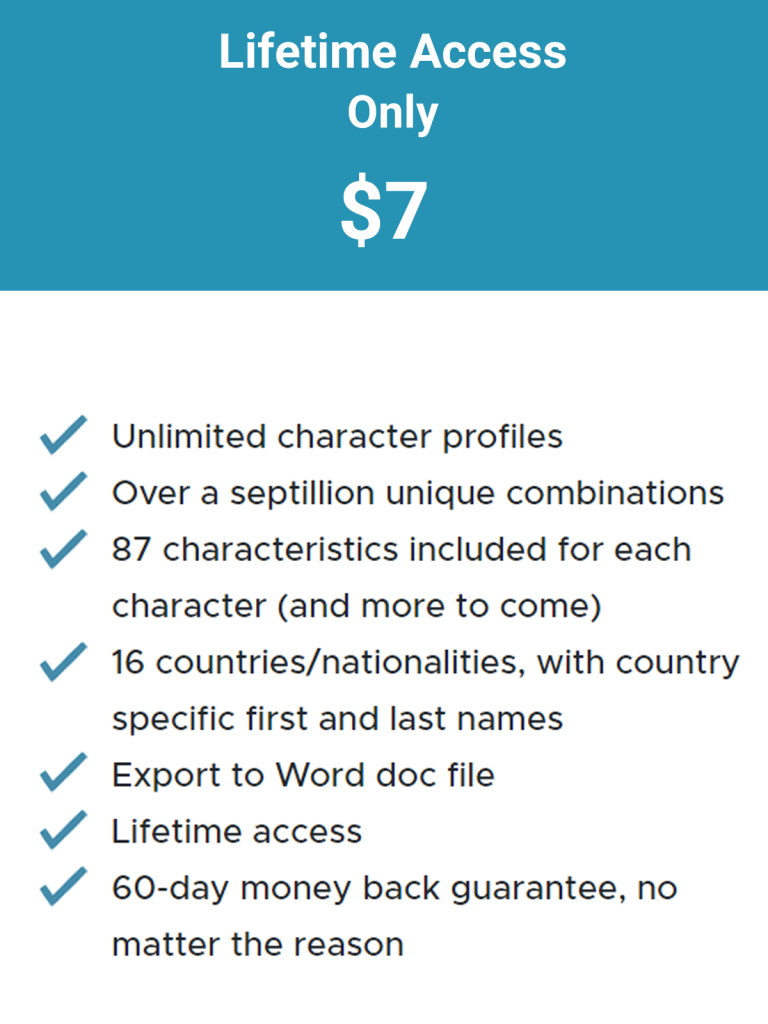Click 87 characteristics included for each text
Viewport: 768px width, 1024px height.
[402, 549]
